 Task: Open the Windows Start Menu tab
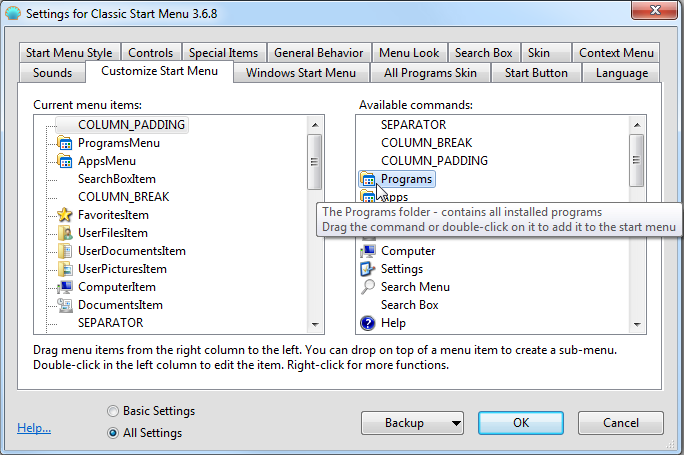click(x=300, y=73)
